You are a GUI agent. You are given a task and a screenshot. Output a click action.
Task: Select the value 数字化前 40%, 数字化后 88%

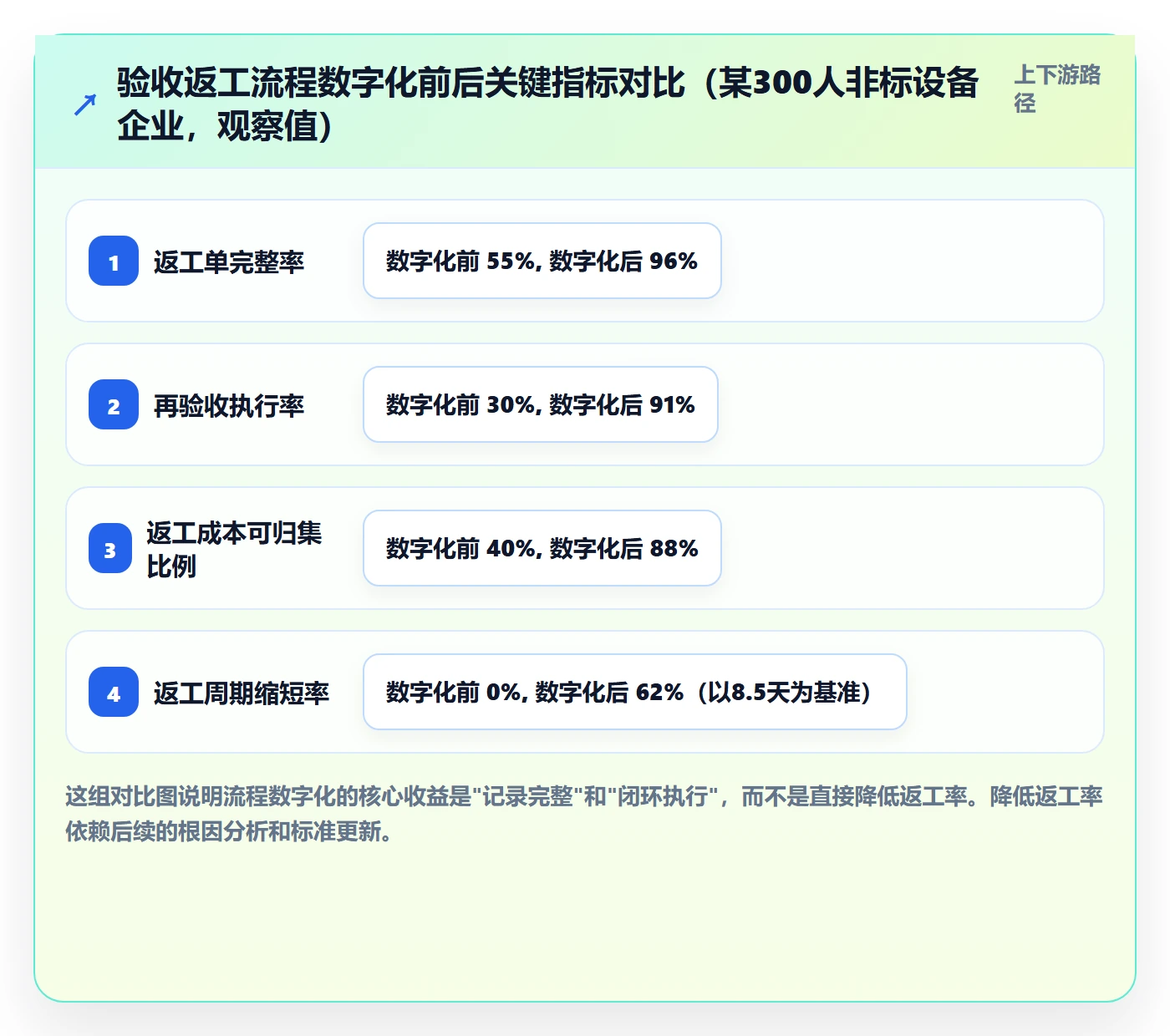(542, 548)
